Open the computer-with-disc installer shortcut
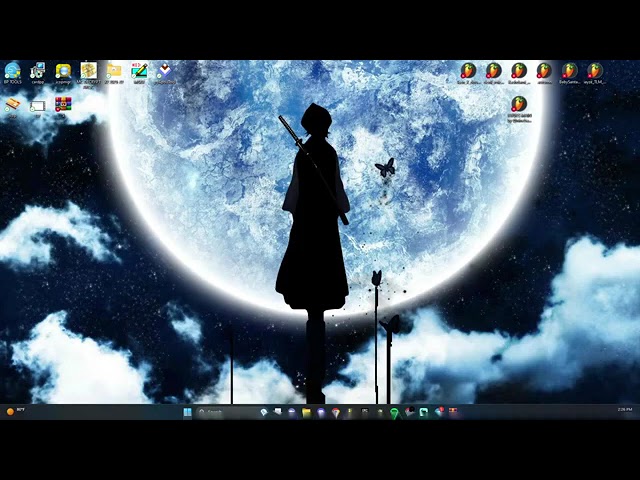Image resolution: width=640 pixels, height=480 pixels. coord(38,73)
